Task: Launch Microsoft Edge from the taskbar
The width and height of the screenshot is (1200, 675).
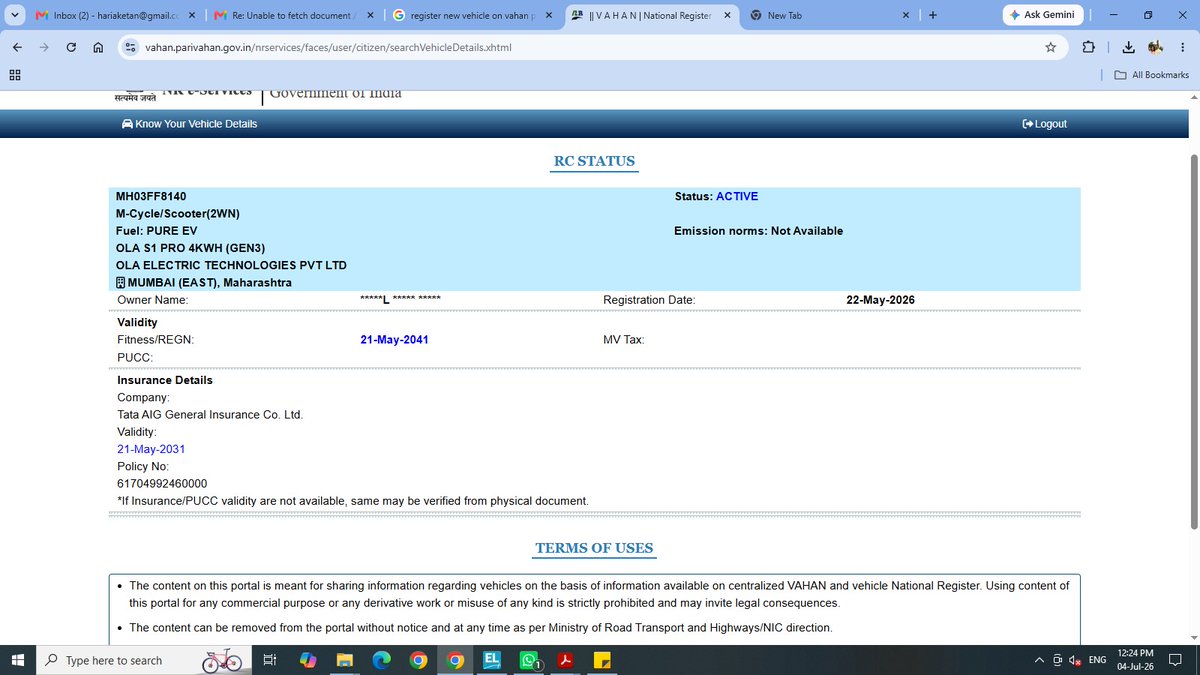Action: (x=381, y=661)
